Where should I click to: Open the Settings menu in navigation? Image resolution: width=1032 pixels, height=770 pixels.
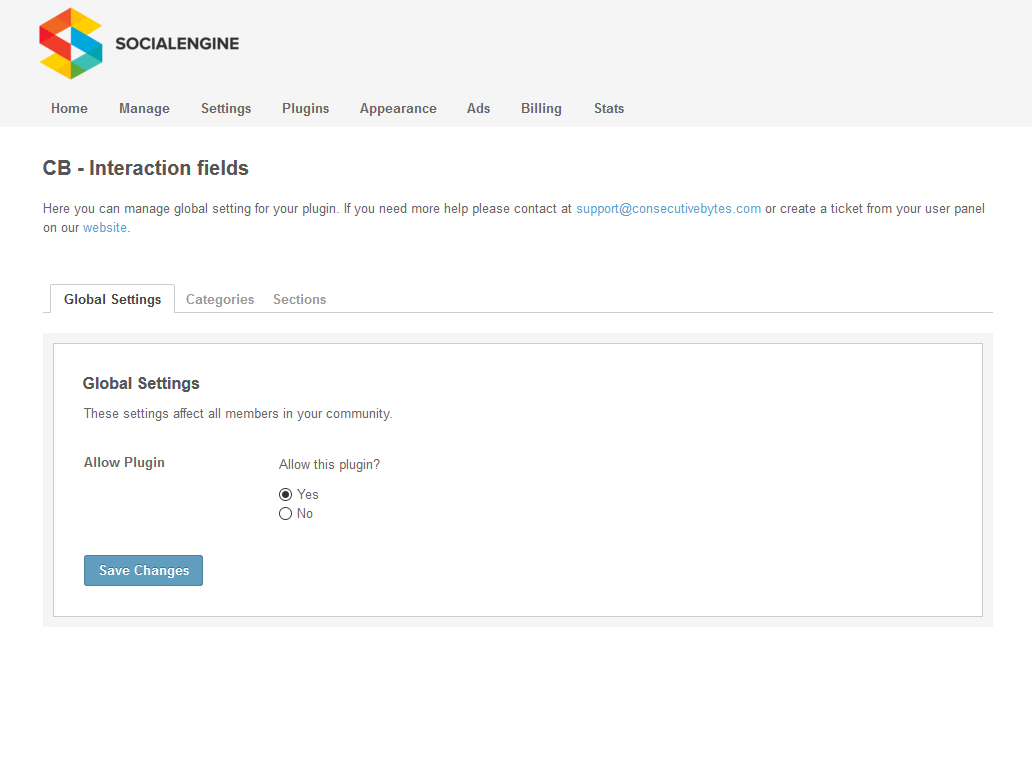tap(226, 108)
